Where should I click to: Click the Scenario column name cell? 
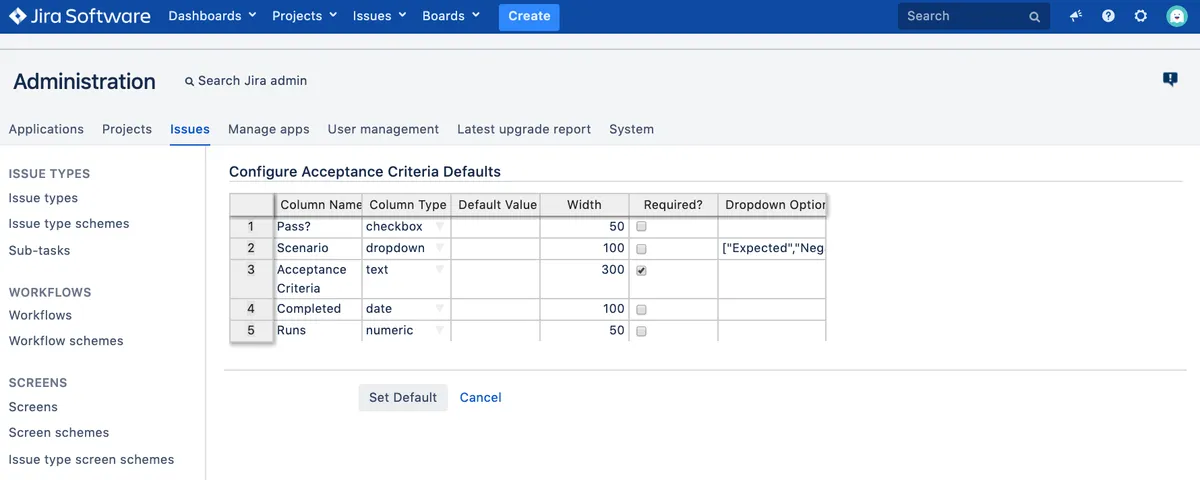click(x=318, y=248)
